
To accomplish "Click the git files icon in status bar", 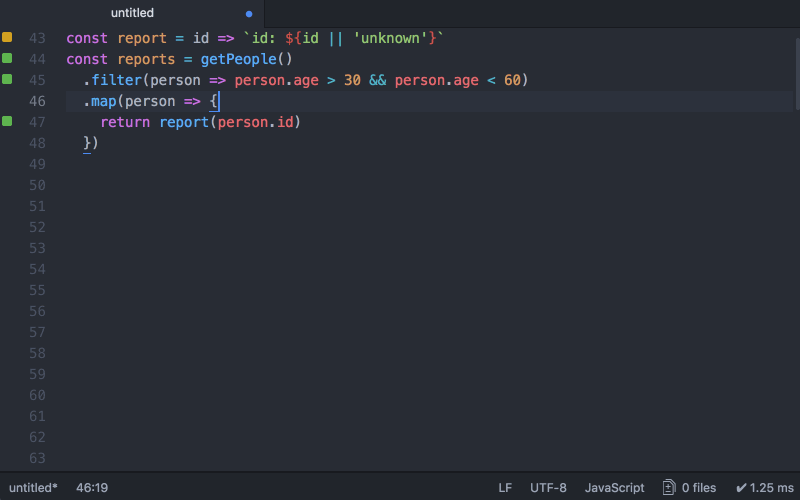I will pyautogui.click(x=669, y=488).
